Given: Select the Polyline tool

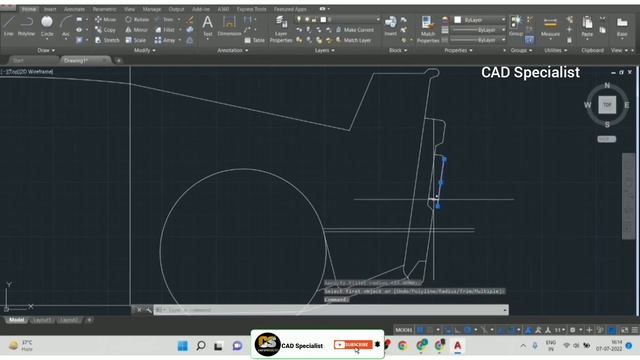Looking at the screenshot, I should [x=27, y=26].
